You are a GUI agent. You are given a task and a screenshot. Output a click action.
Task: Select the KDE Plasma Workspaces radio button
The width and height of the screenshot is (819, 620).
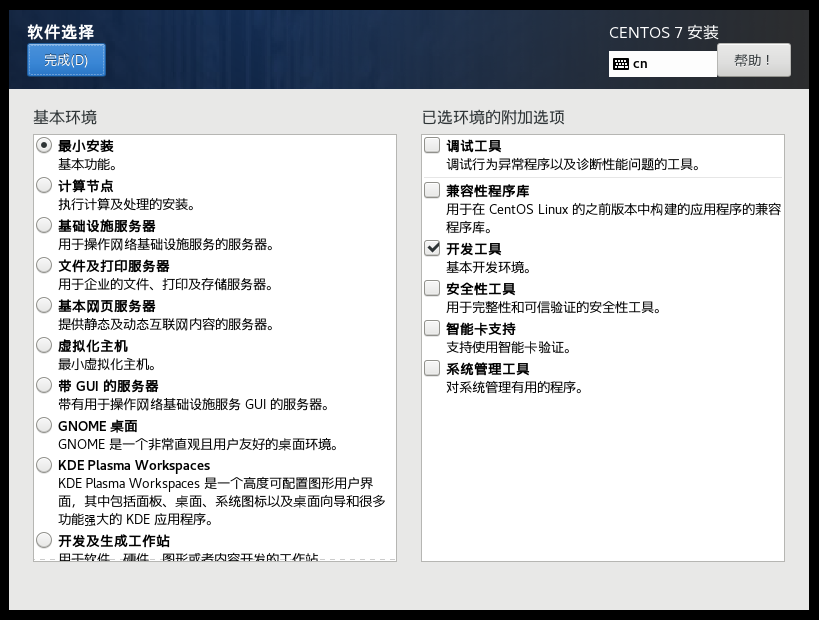coord(44,465)
